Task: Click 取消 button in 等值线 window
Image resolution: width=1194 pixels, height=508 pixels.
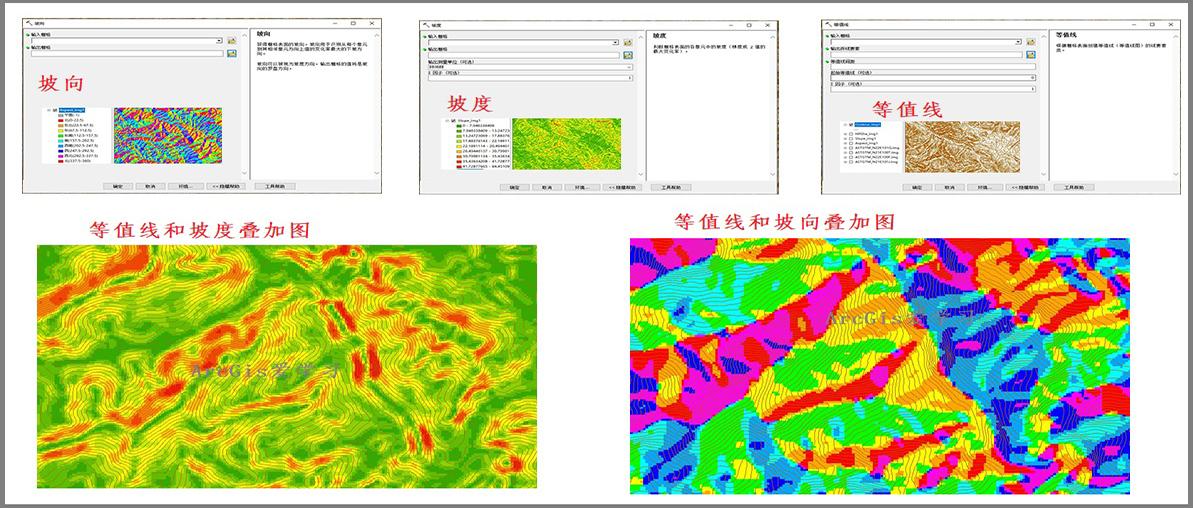Action: click(950, 187)
